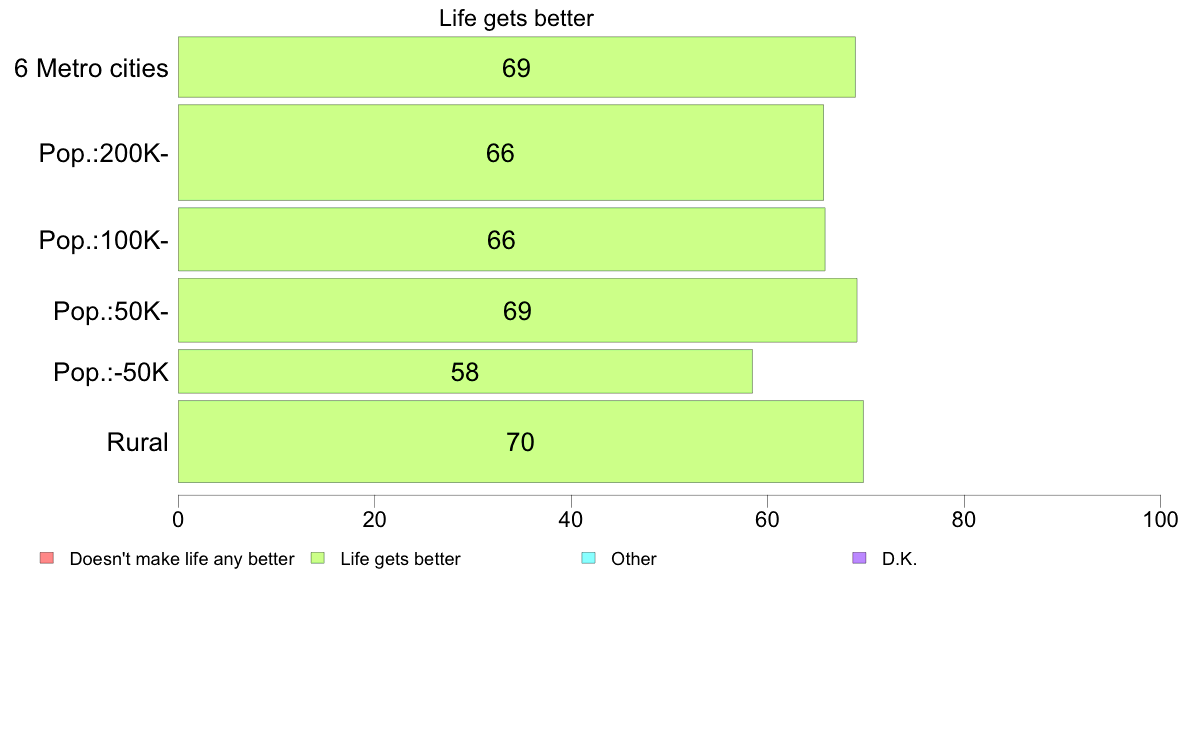
Task: Click the 60 tick label on x-axis
Action: coord(768,520)
